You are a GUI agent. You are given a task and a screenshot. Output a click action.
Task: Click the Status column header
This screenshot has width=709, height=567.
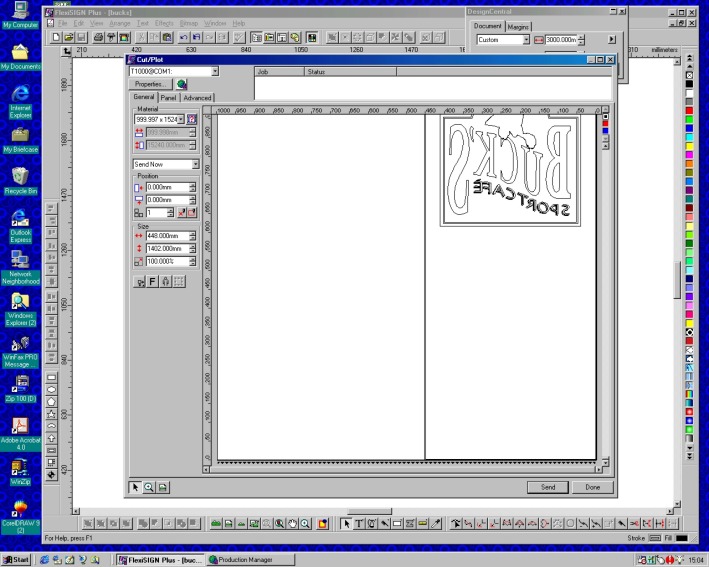tap(351, 71)
